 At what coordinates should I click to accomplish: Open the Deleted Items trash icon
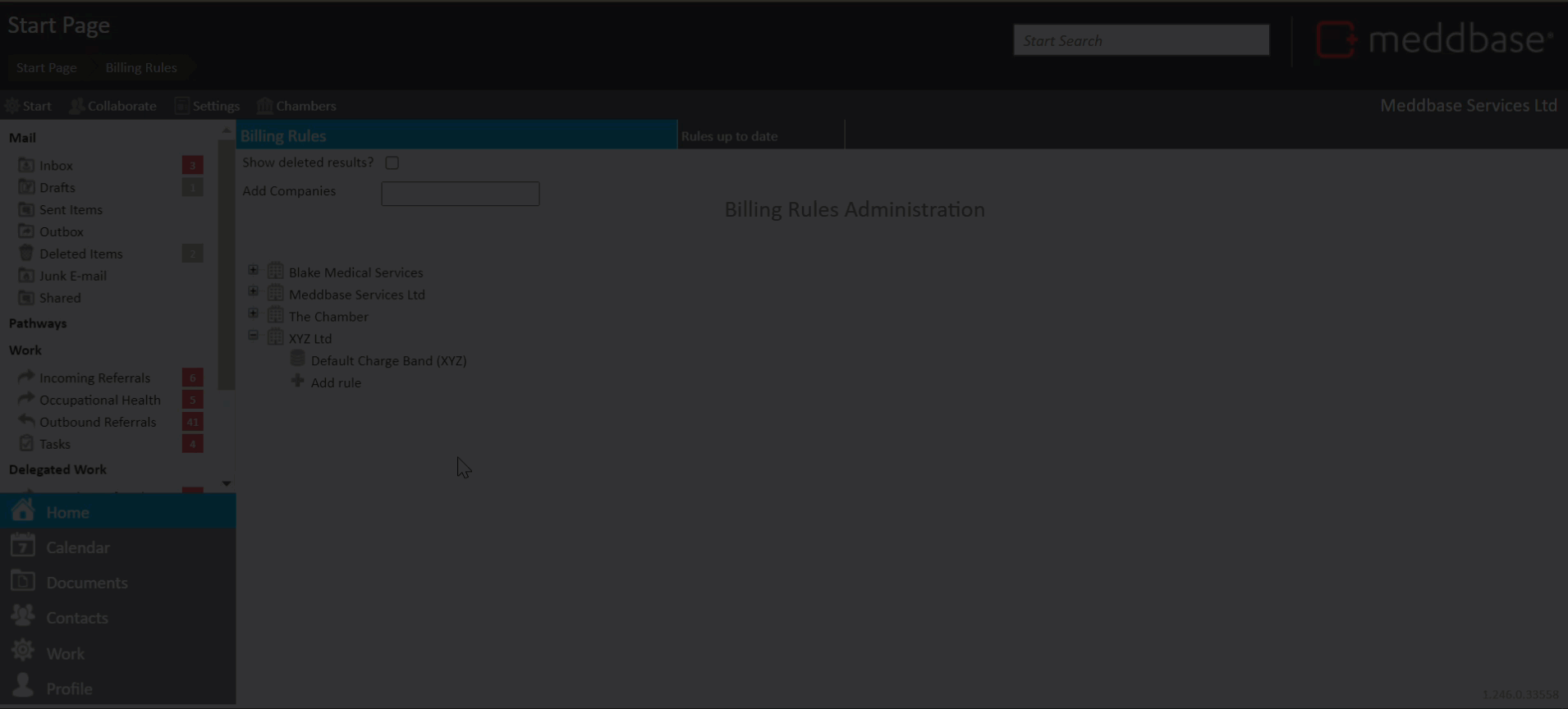pos(26,253)
